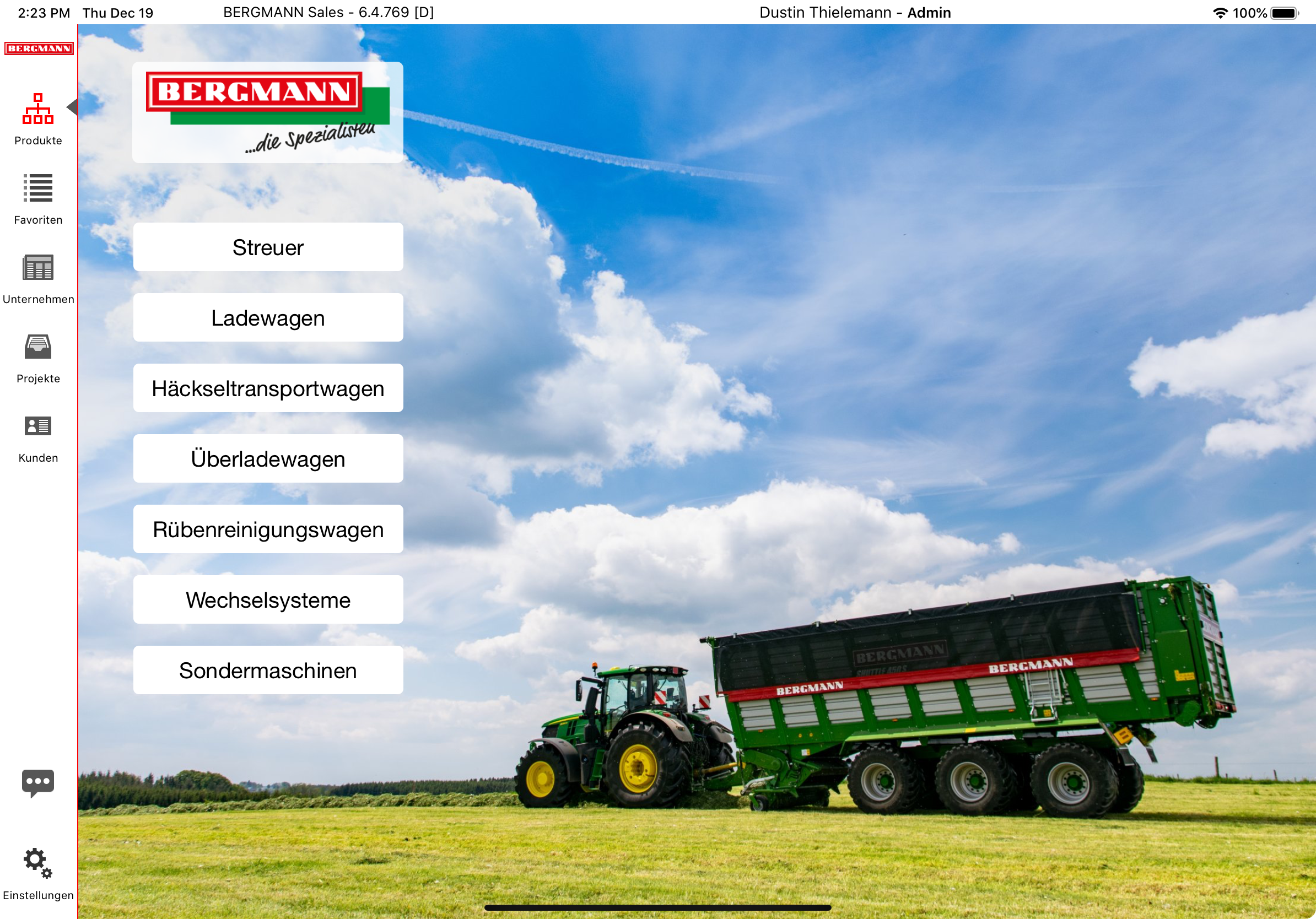Screen dimensions: 1316x919
Task: Tap the BERGMANN Sales - 6.4.769 [D] title
Action: pos(328,13)
